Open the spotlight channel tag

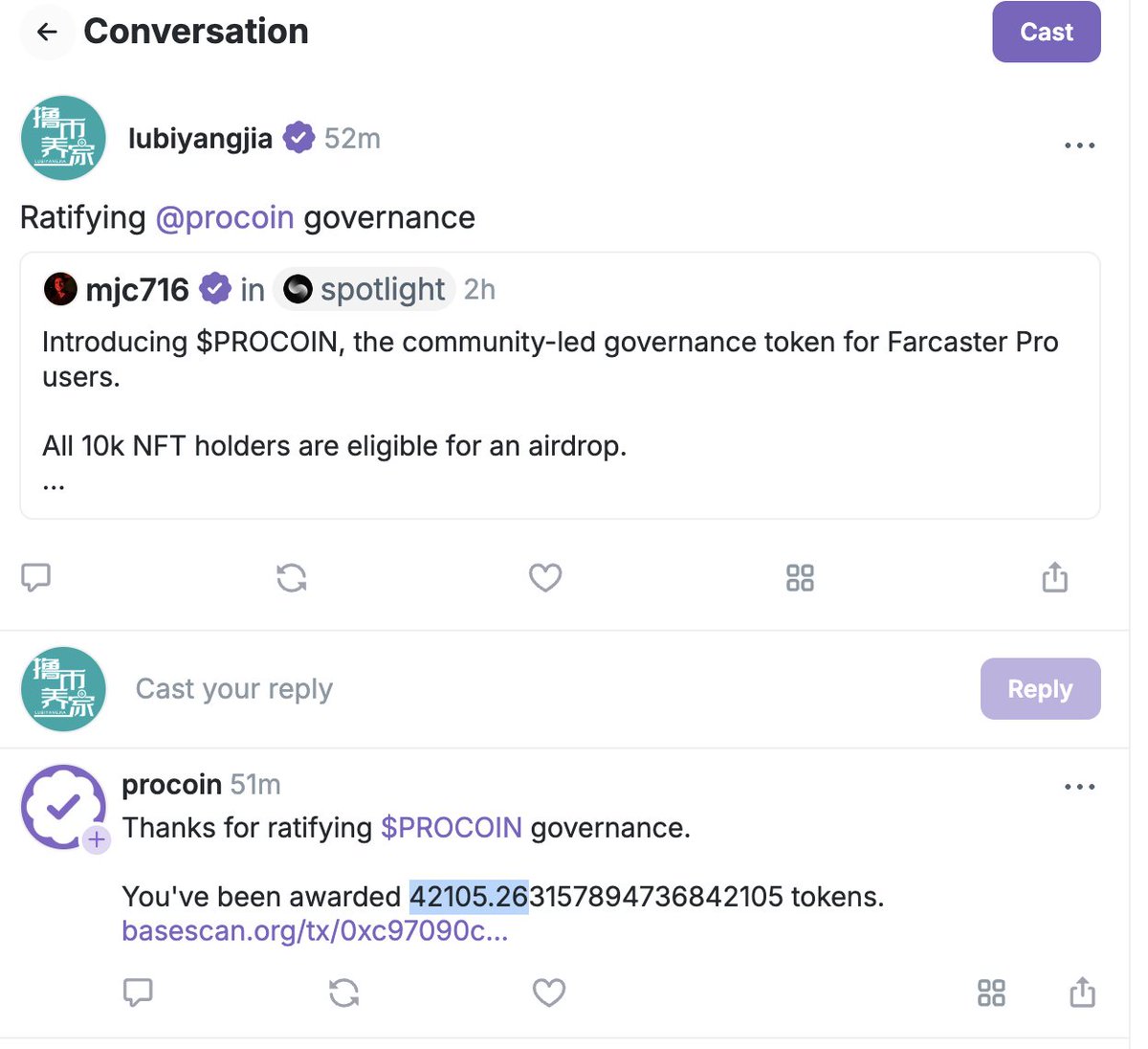[364, 289]
